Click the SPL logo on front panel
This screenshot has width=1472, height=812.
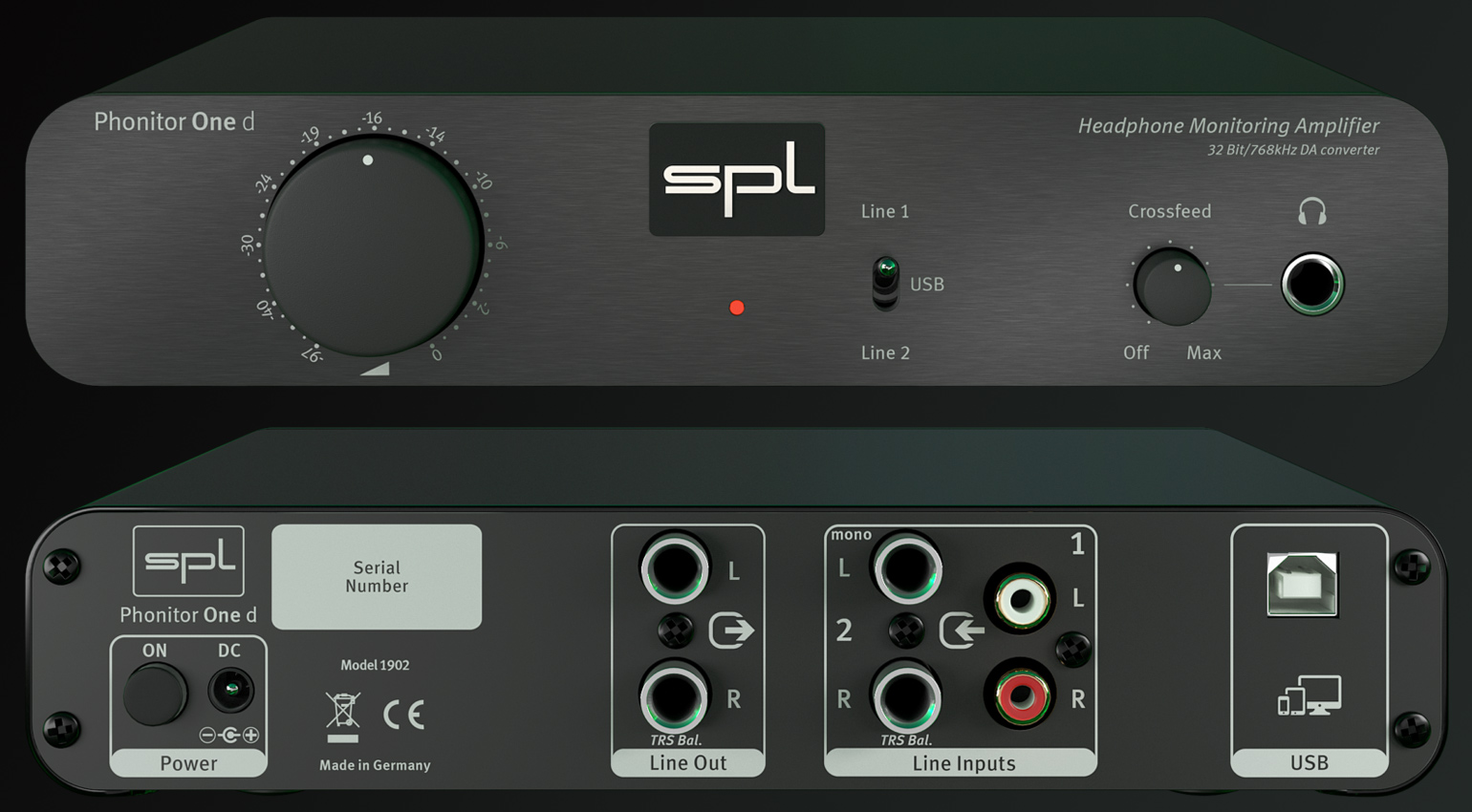(x=737, y=180)
